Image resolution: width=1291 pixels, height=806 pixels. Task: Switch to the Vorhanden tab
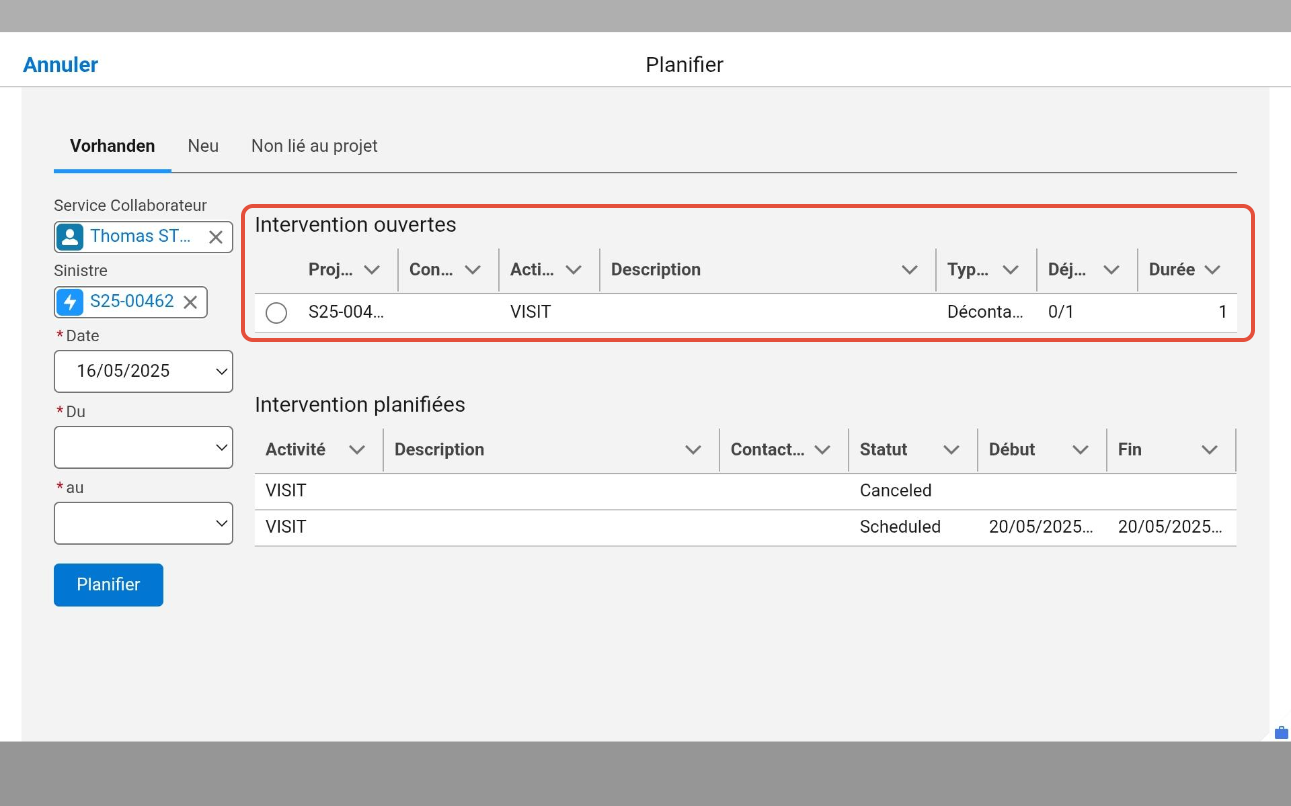coord(112,146)
